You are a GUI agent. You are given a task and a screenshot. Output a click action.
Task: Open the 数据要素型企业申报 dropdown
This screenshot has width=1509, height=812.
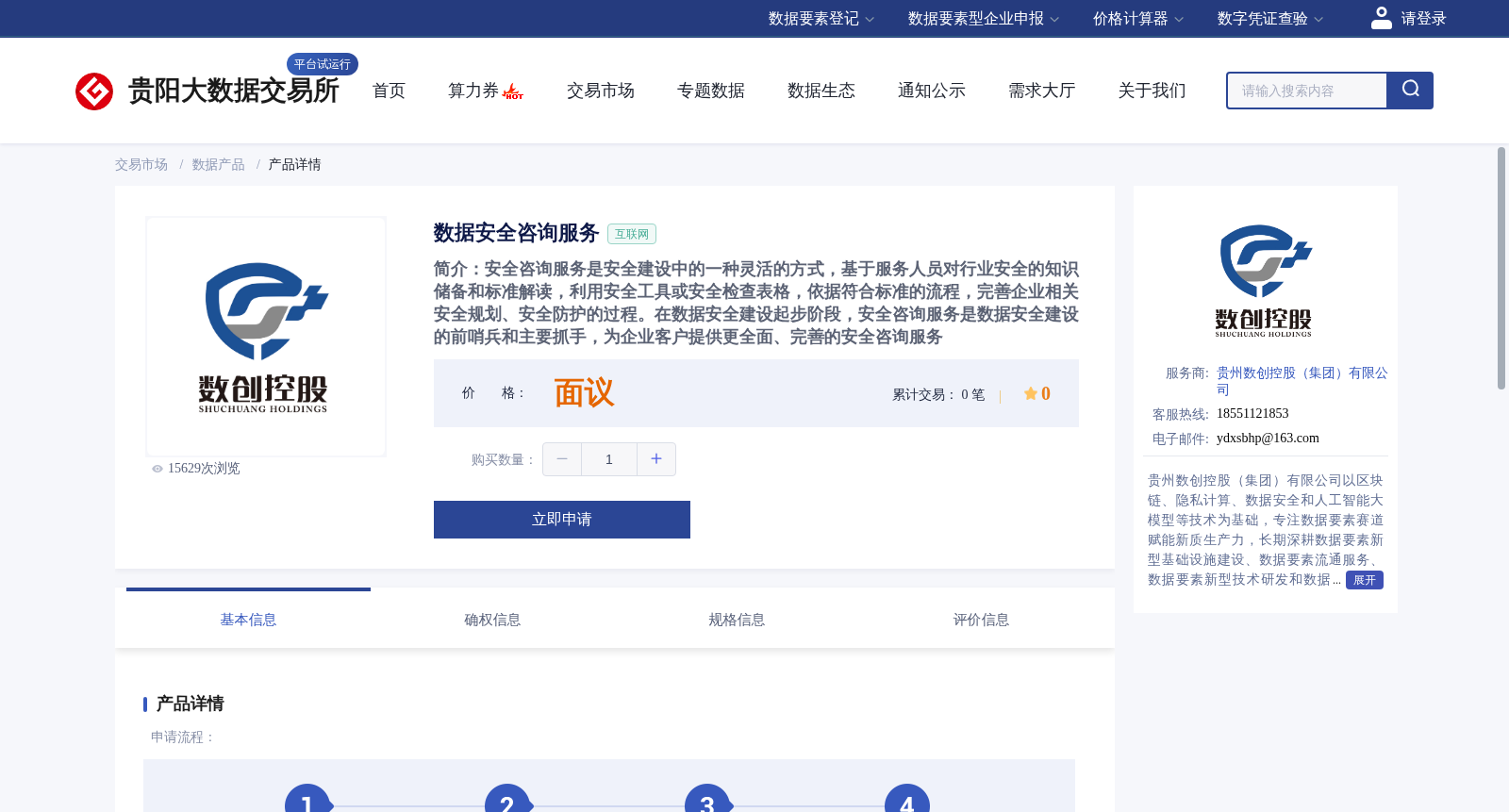(984, 19)
